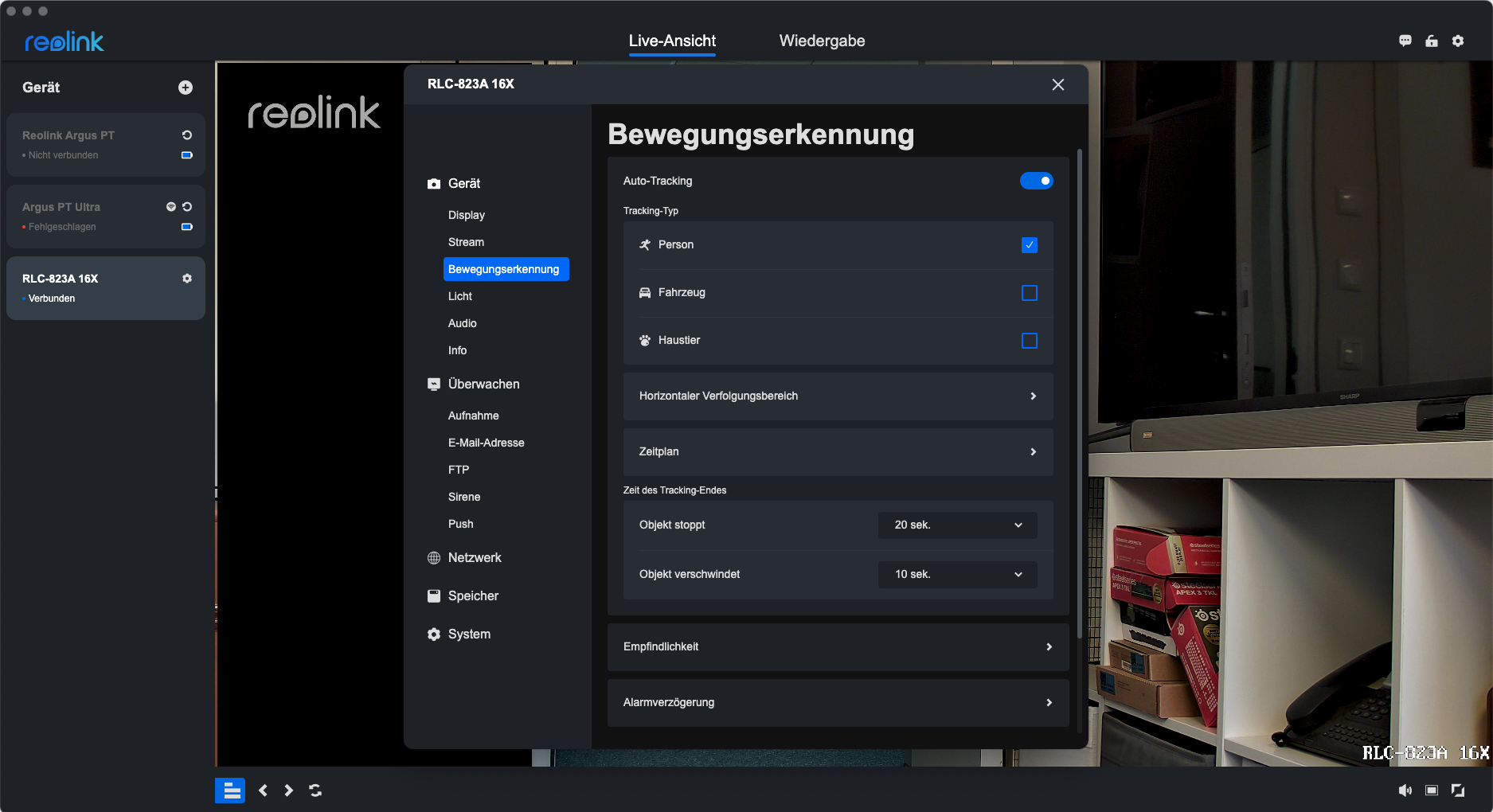Image resolution: width=1493 pixels, height=812 pixels.
Task: Toggle fullscreen view icon at bottom right
Action: click(1458, 790)
